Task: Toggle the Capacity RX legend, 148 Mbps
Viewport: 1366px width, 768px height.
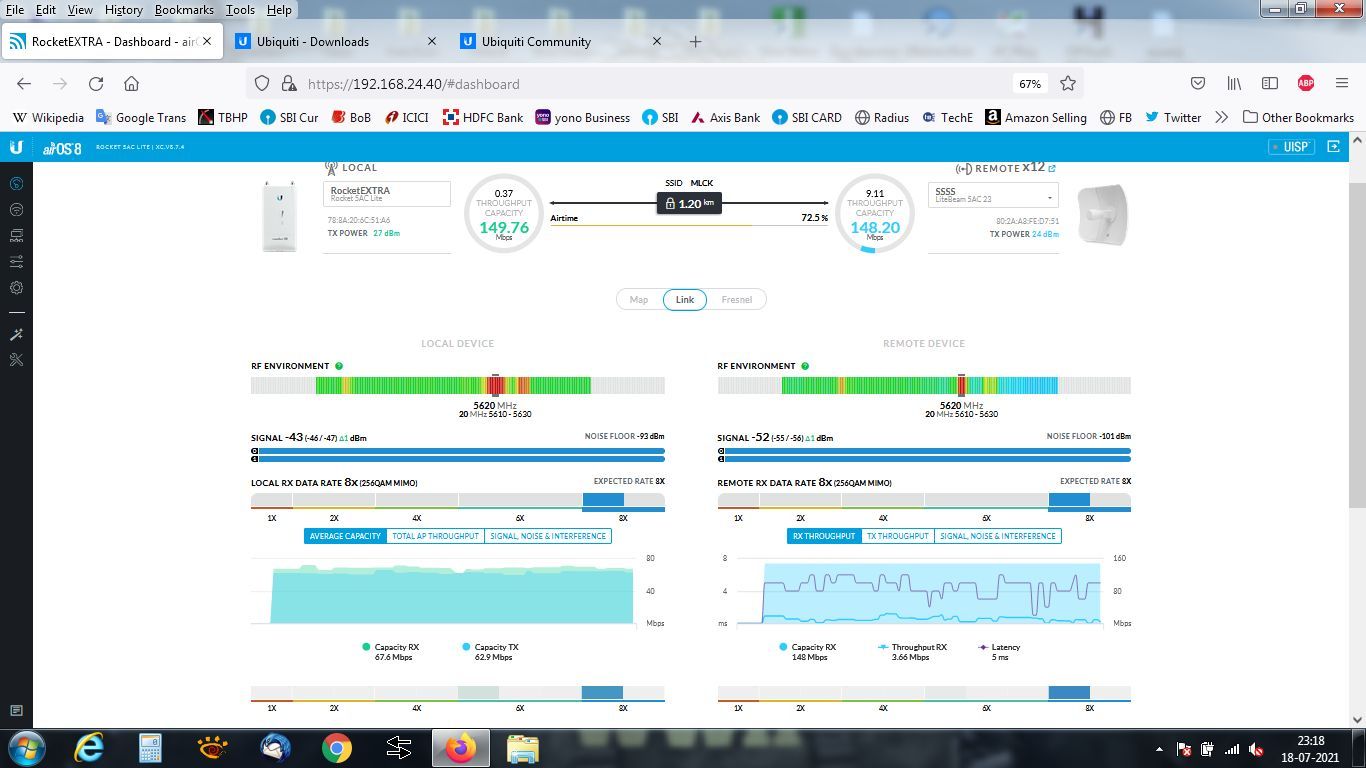Action: pos(808,652)
